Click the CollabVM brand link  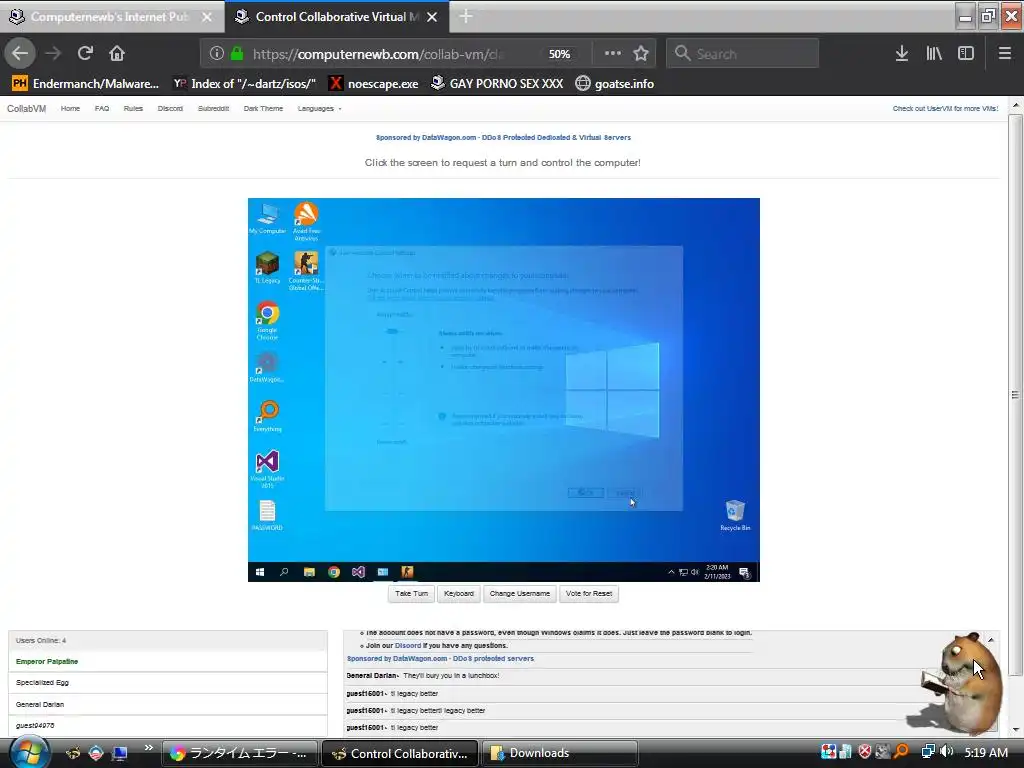click(x=26, y=108)
